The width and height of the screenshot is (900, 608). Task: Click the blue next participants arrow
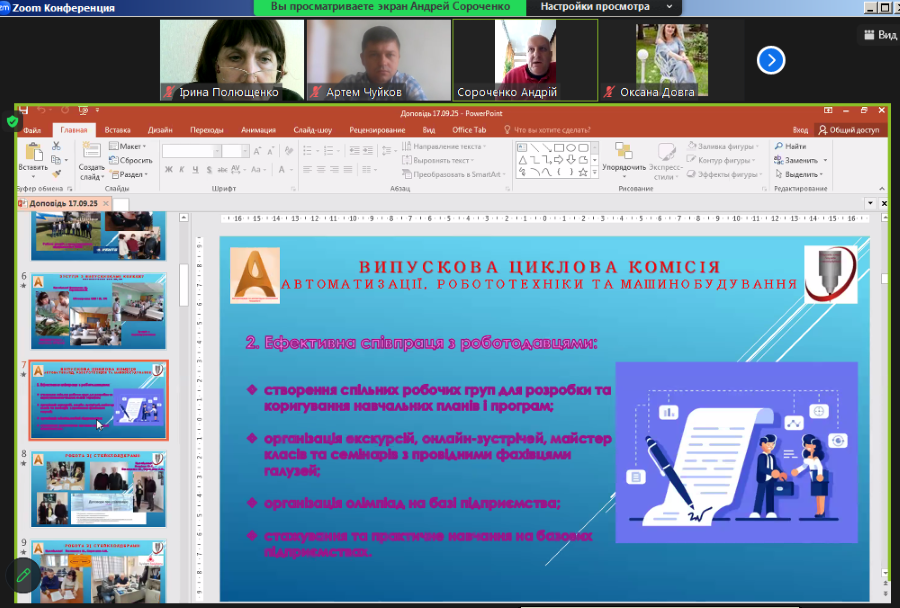pos(770,60)
